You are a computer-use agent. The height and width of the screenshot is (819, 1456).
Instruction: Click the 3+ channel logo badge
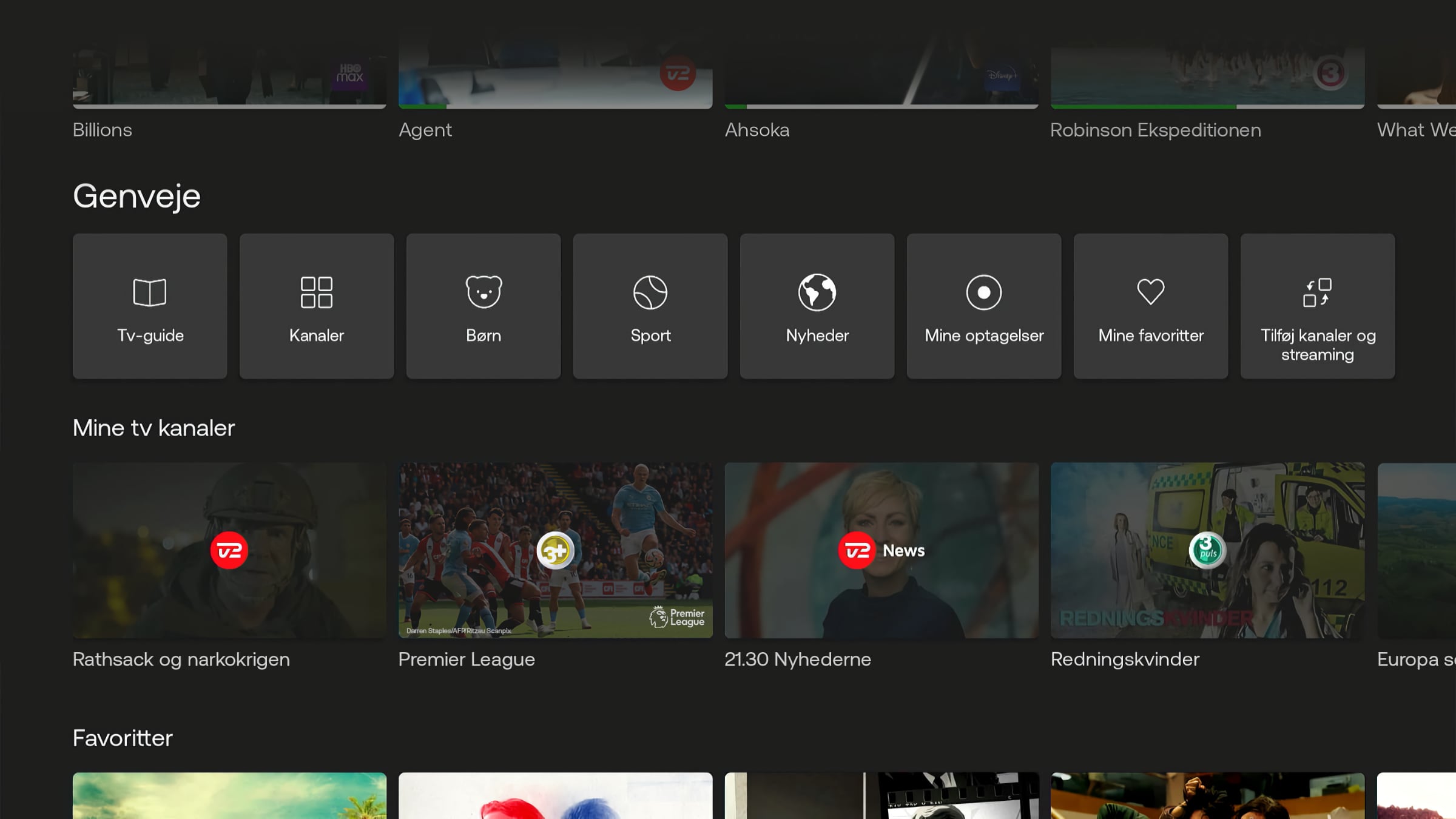[x=555, y=550]
